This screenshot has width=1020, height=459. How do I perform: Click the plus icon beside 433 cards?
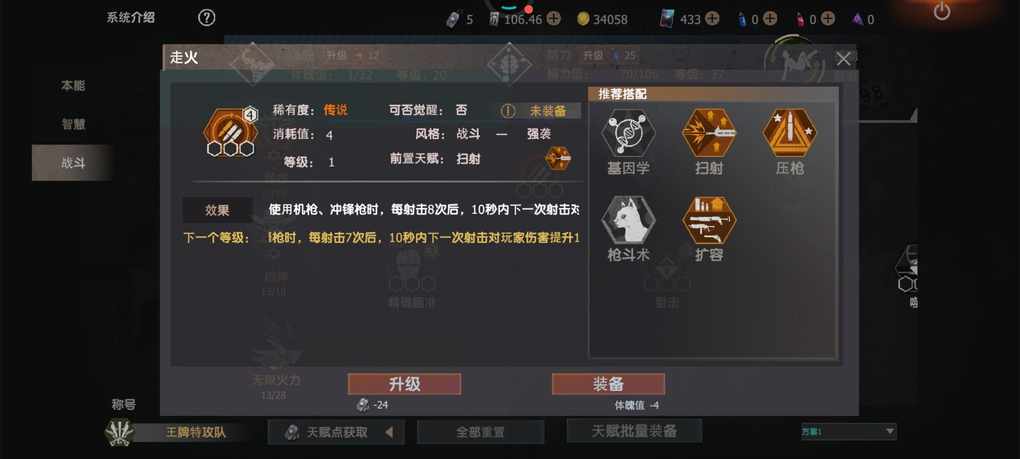(712, 19)
